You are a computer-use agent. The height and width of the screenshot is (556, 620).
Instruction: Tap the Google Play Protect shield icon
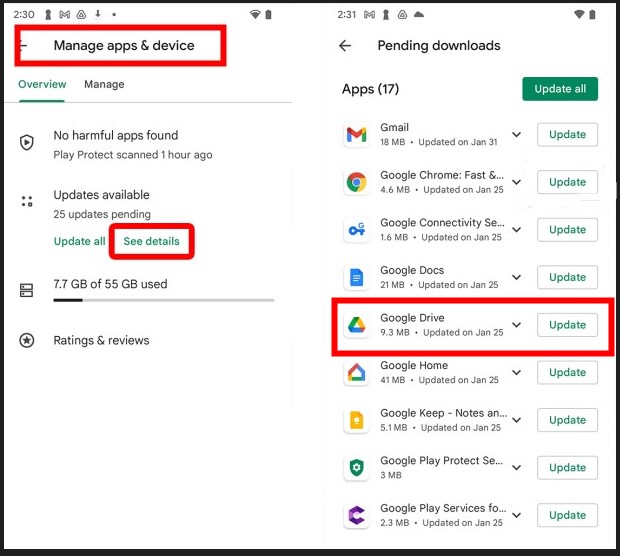pyautogui.click(x=356, y=467)
